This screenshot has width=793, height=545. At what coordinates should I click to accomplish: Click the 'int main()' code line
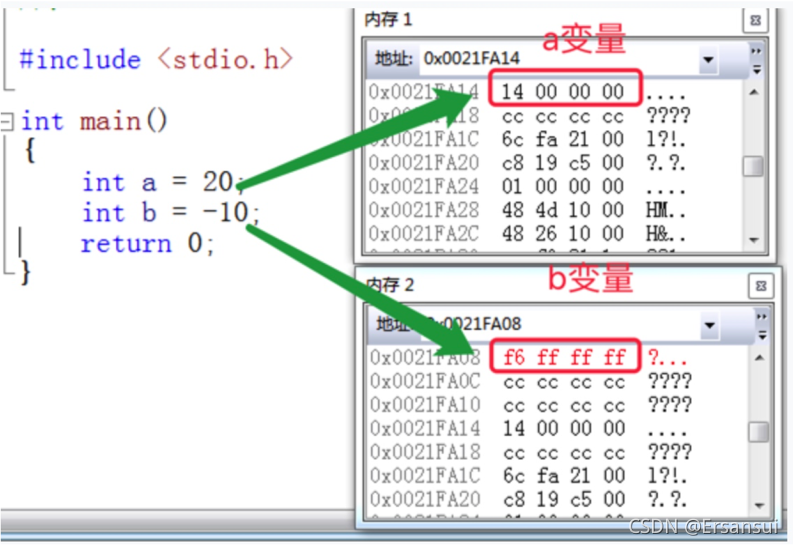click(94, 121)
